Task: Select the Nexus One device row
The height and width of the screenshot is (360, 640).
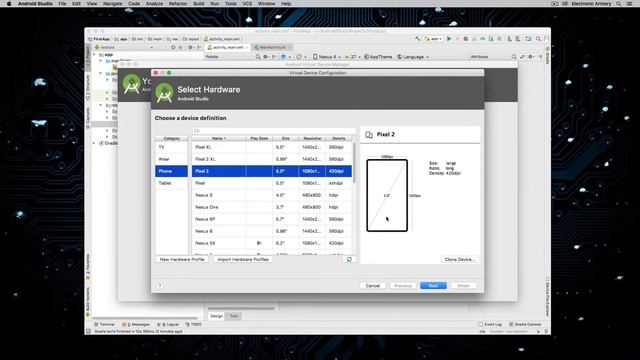Action: point(272,207)
